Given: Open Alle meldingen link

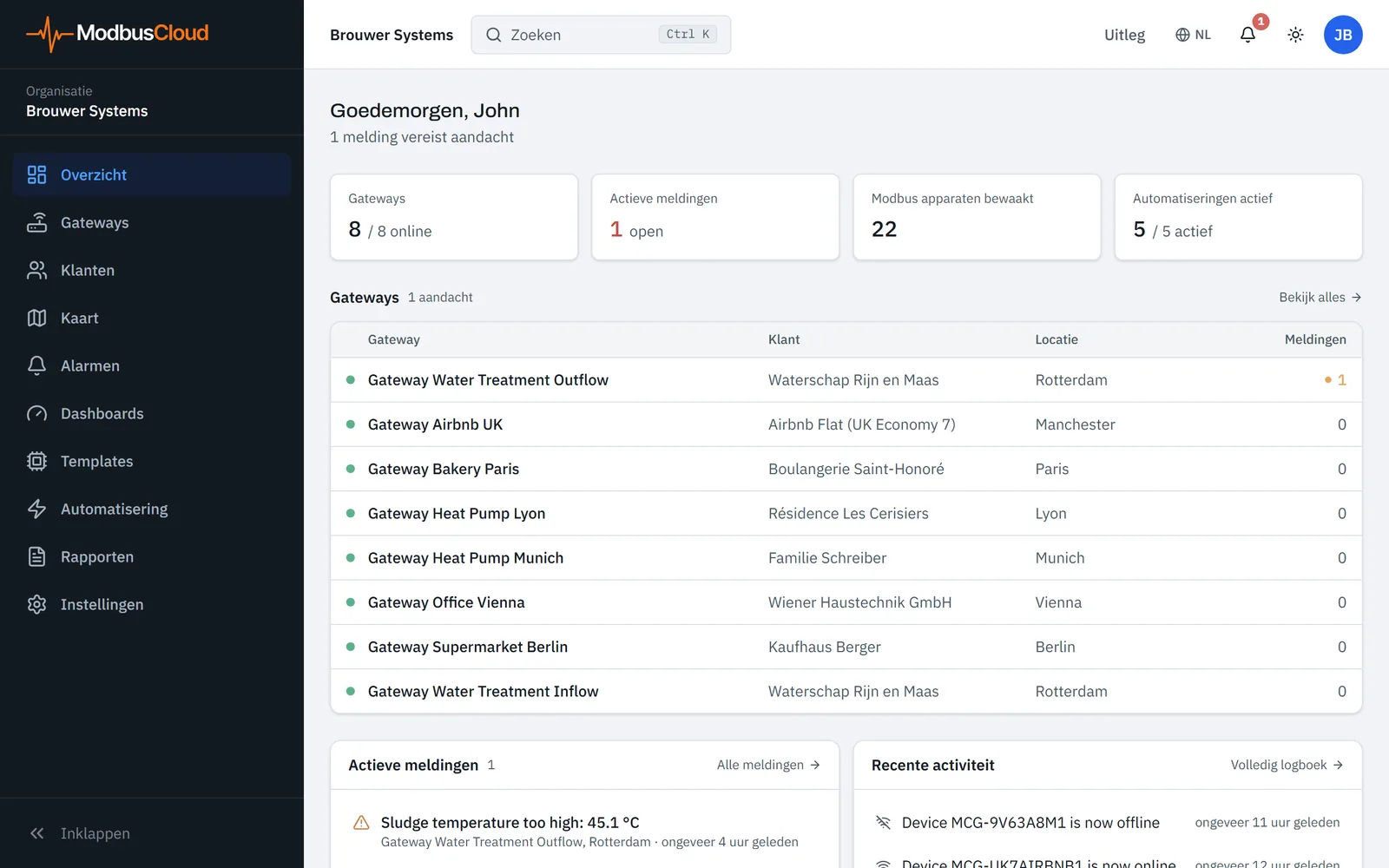Looking at the screenshot, I should tap(768, 765).
